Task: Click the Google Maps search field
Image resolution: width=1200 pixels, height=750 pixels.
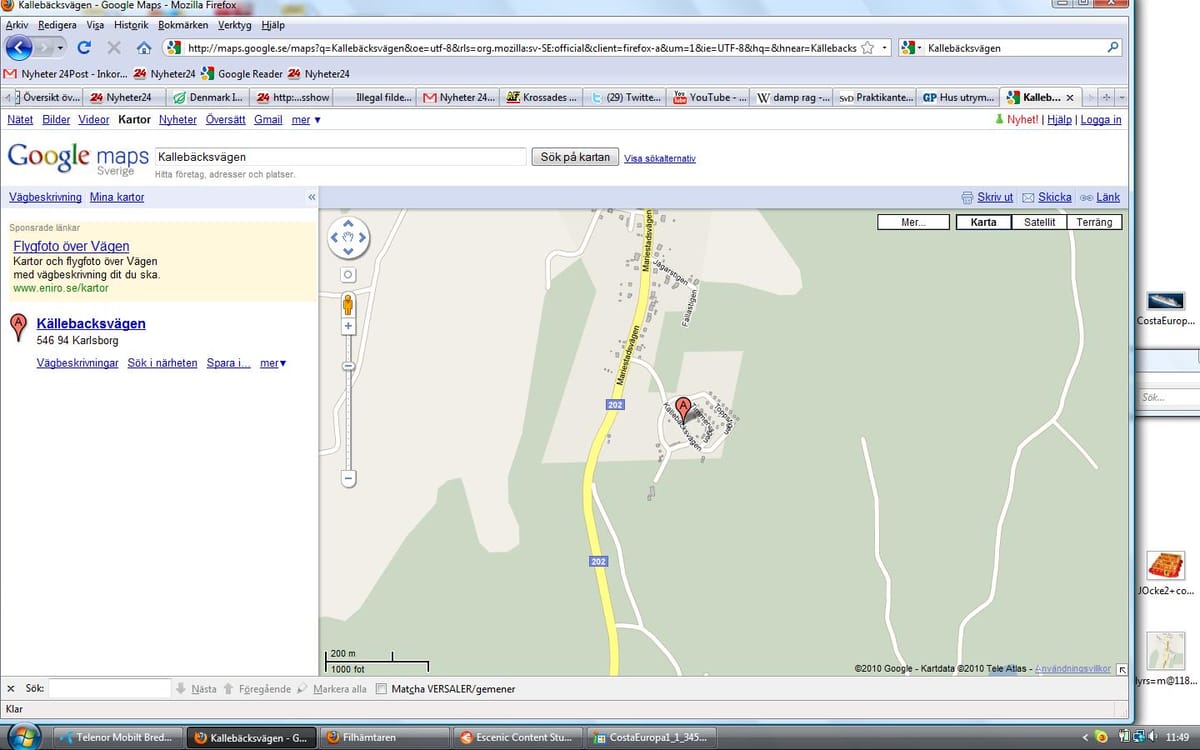Action: pos(339,157)
